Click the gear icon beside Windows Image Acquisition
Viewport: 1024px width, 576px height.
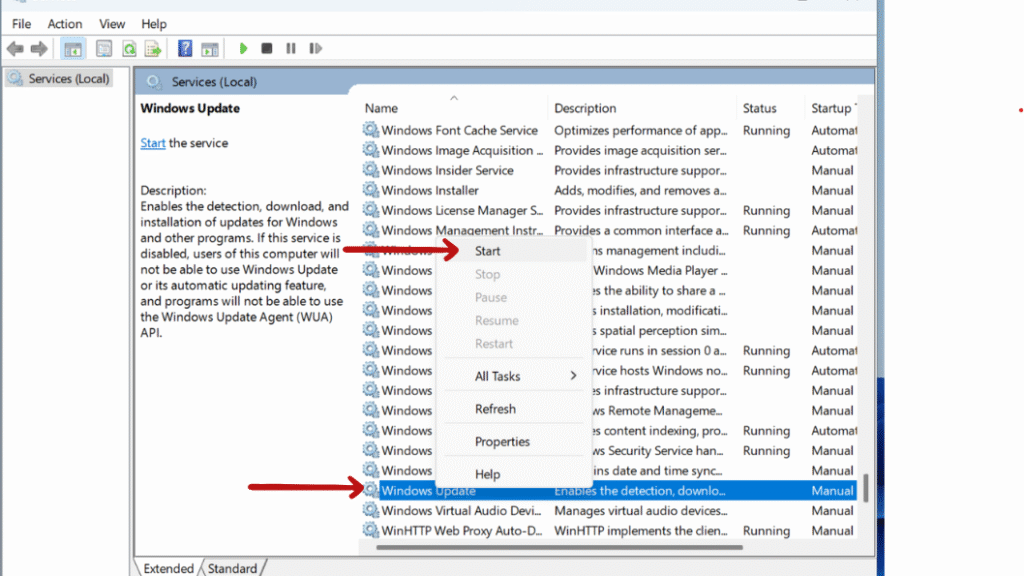pyautogui.click(x=370, y=150)
